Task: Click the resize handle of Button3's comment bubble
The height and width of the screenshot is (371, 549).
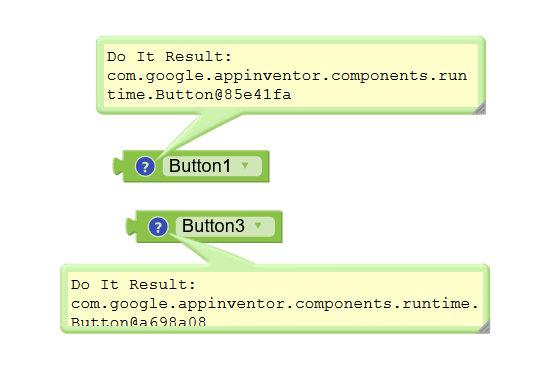Action: (483, 327)
